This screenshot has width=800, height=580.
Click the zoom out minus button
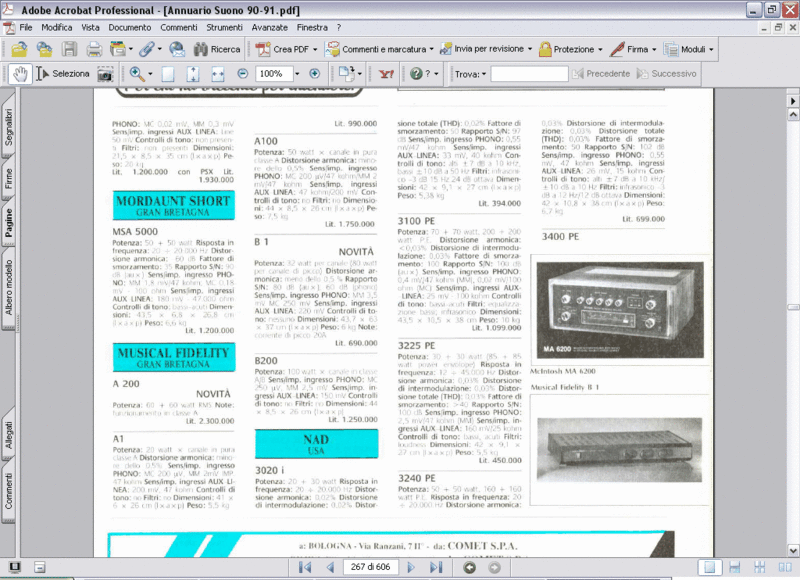click(x=243, y=74)
